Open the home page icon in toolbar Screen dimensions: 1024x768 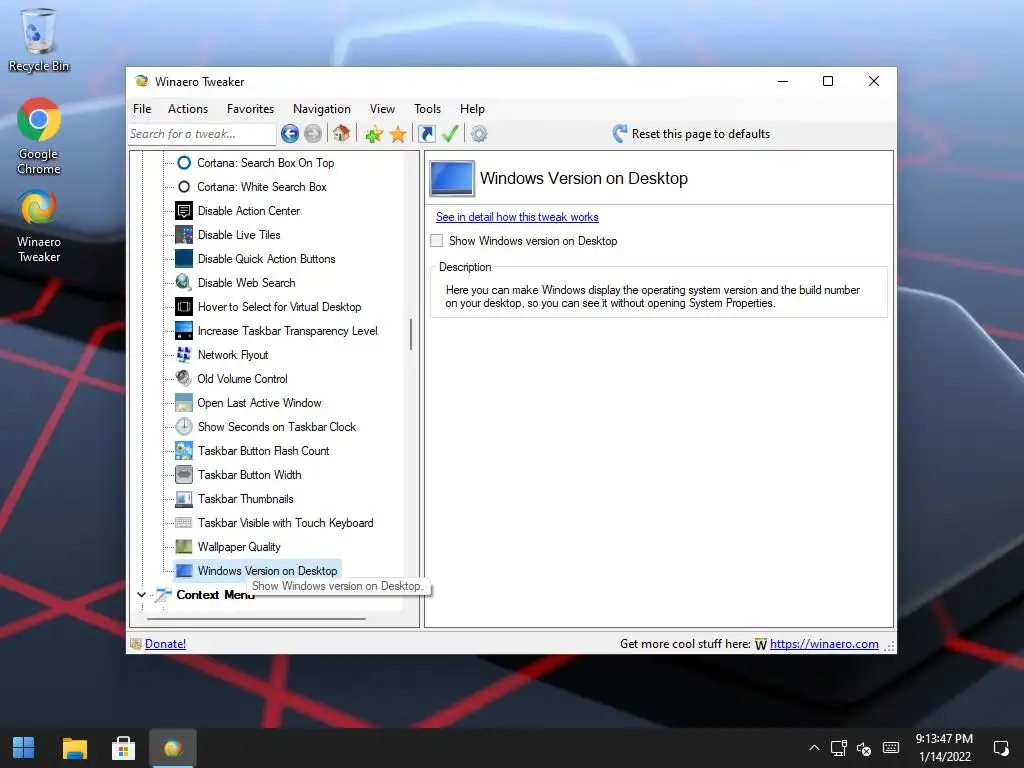341,134
